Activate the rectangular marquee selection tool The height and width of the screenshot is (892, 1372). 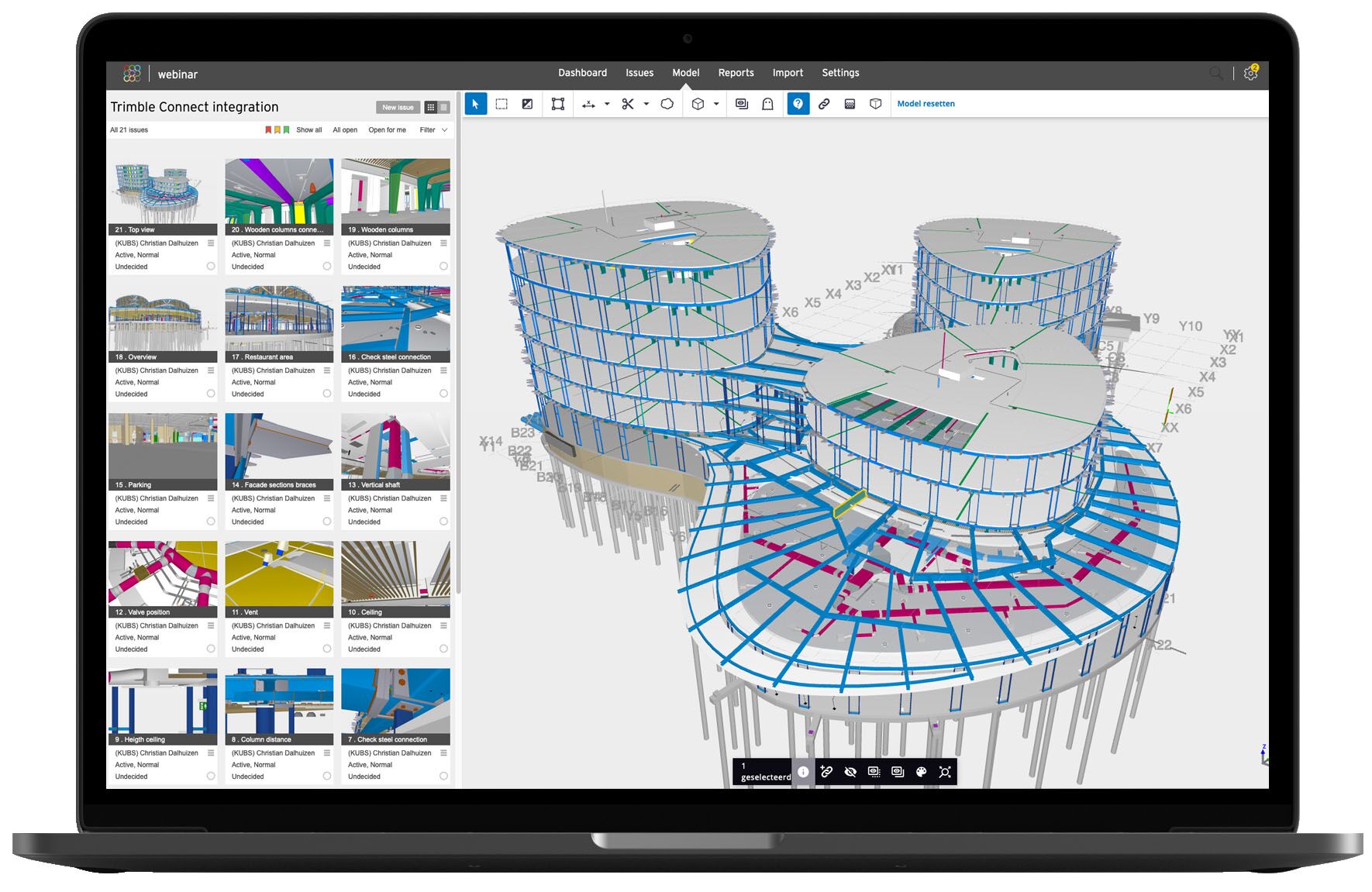502,104
